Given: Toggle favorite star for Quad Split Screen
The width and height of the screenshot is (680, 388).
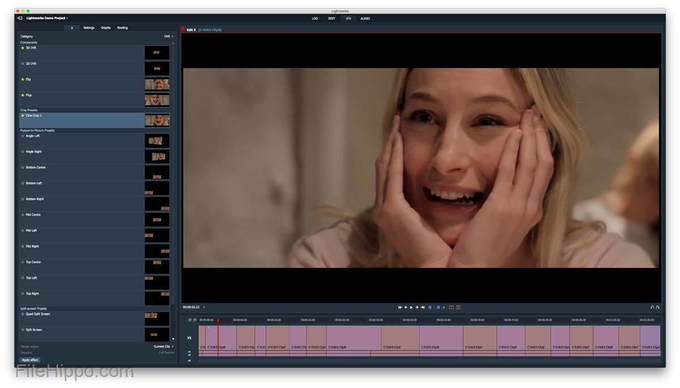Looking at the screenshot, I should click(23, 314).
